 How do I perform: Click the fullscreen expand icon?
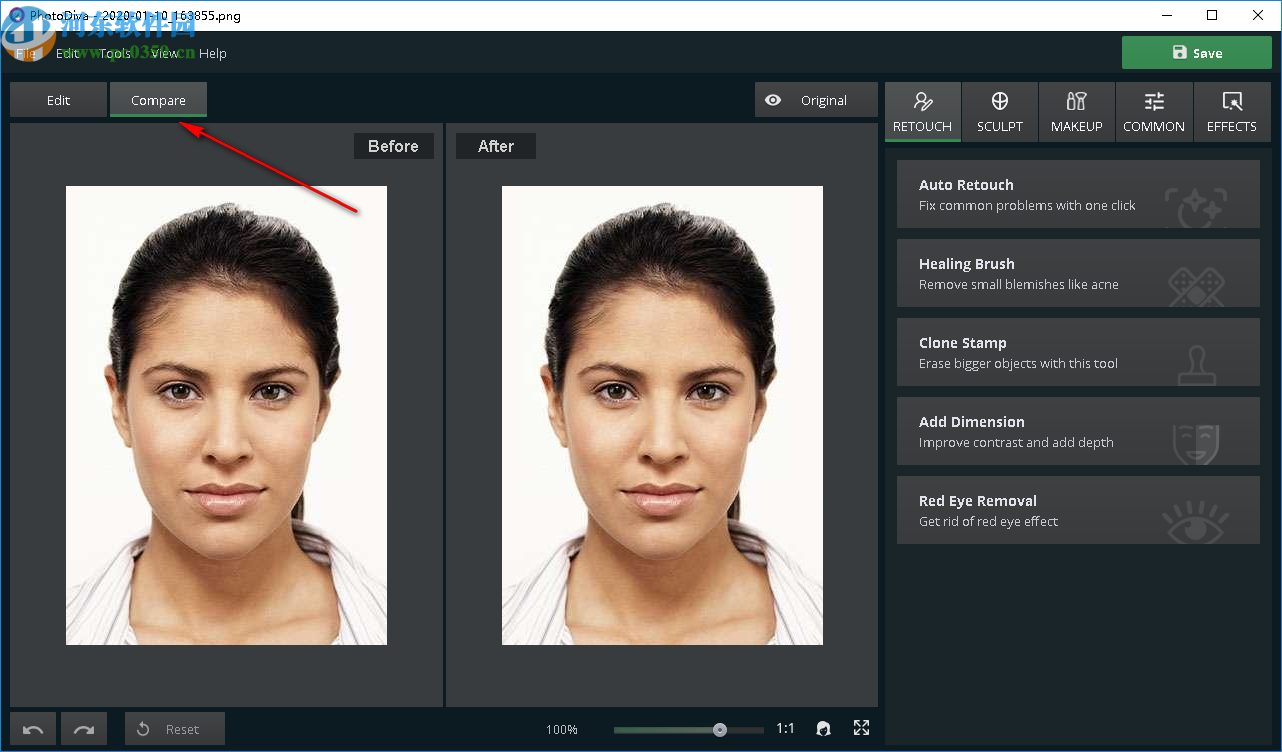point(861,728)
